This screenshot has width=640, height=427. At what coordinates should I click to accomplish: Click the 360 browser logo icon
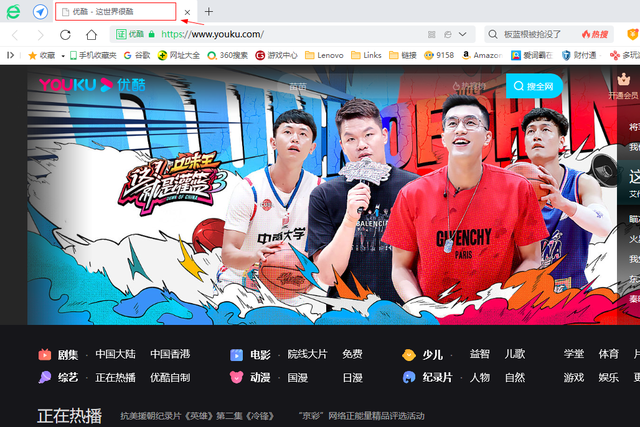pyautogui.click(x=13, y=11)
